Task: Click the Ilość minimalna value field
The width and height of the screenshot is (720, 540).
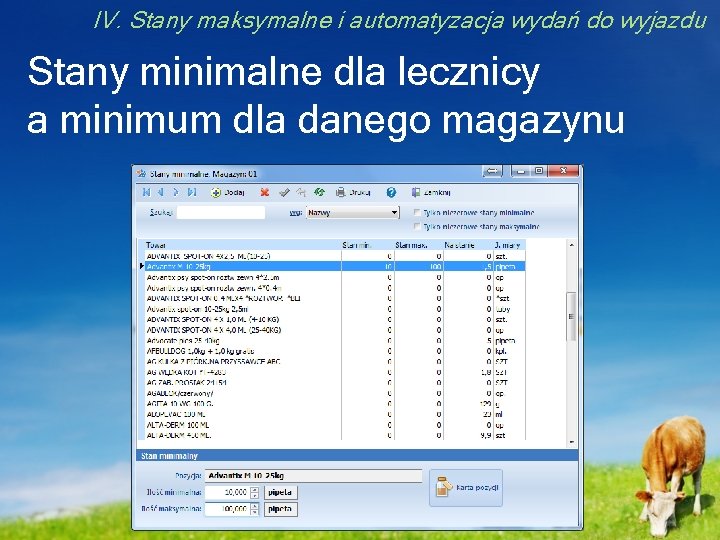Action: pos(227,492)
